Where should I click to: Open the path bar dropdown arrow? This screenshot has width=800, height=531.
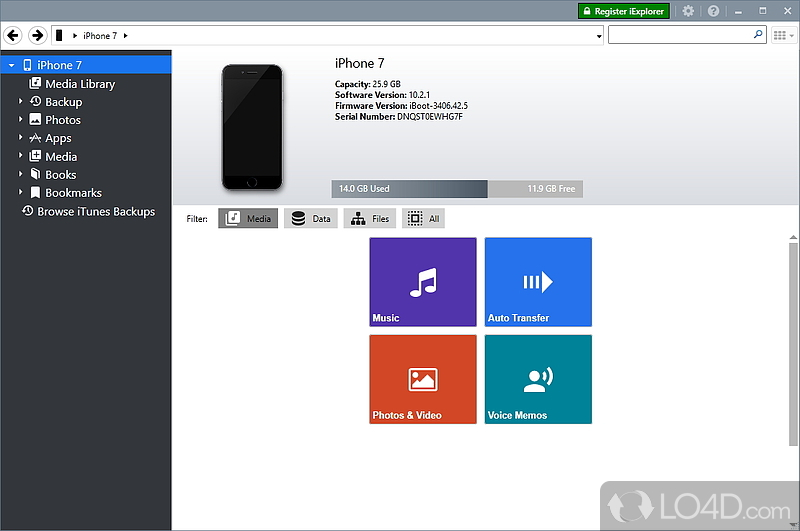click(x=599, y=36)
